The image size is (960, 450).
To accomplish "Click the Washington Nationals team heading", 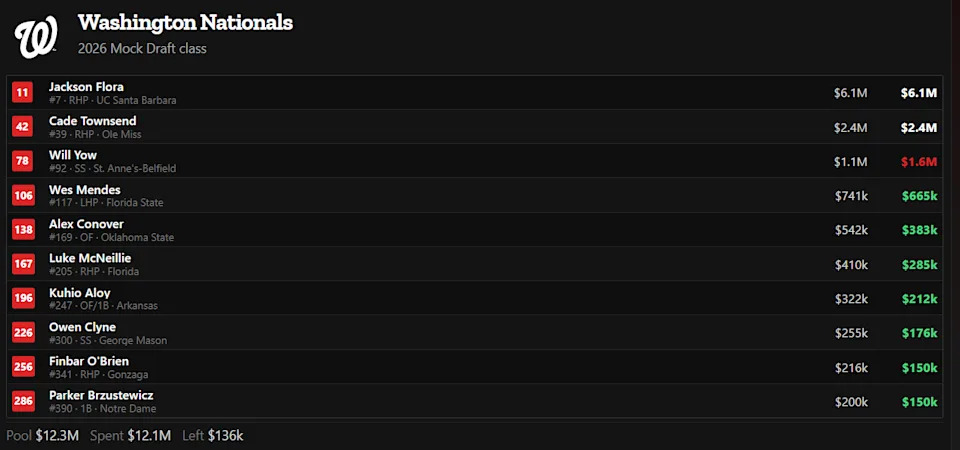I will point(185,22).
